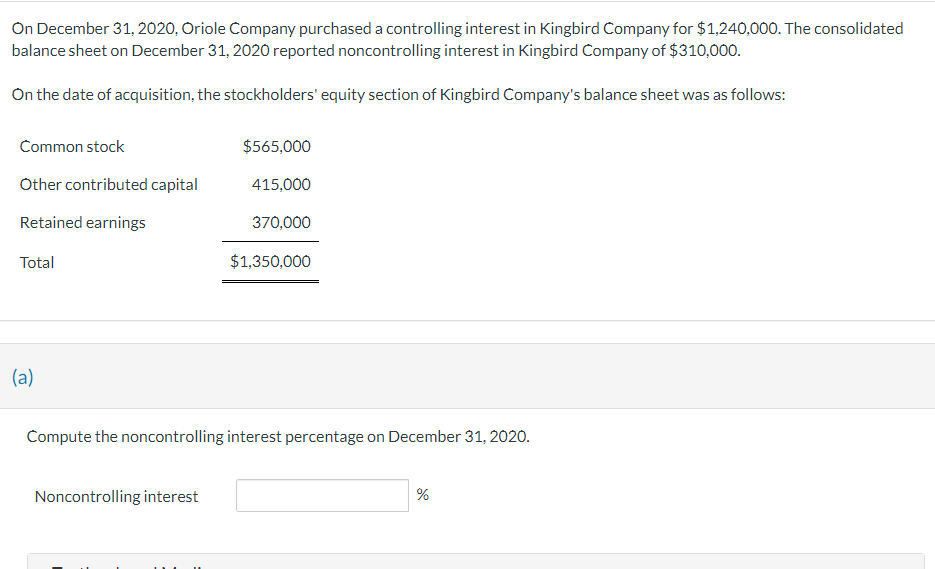The height and width of the screenshot is (569, 935).
Task: Expand the (a) section header
Action: tap(23, 377)
